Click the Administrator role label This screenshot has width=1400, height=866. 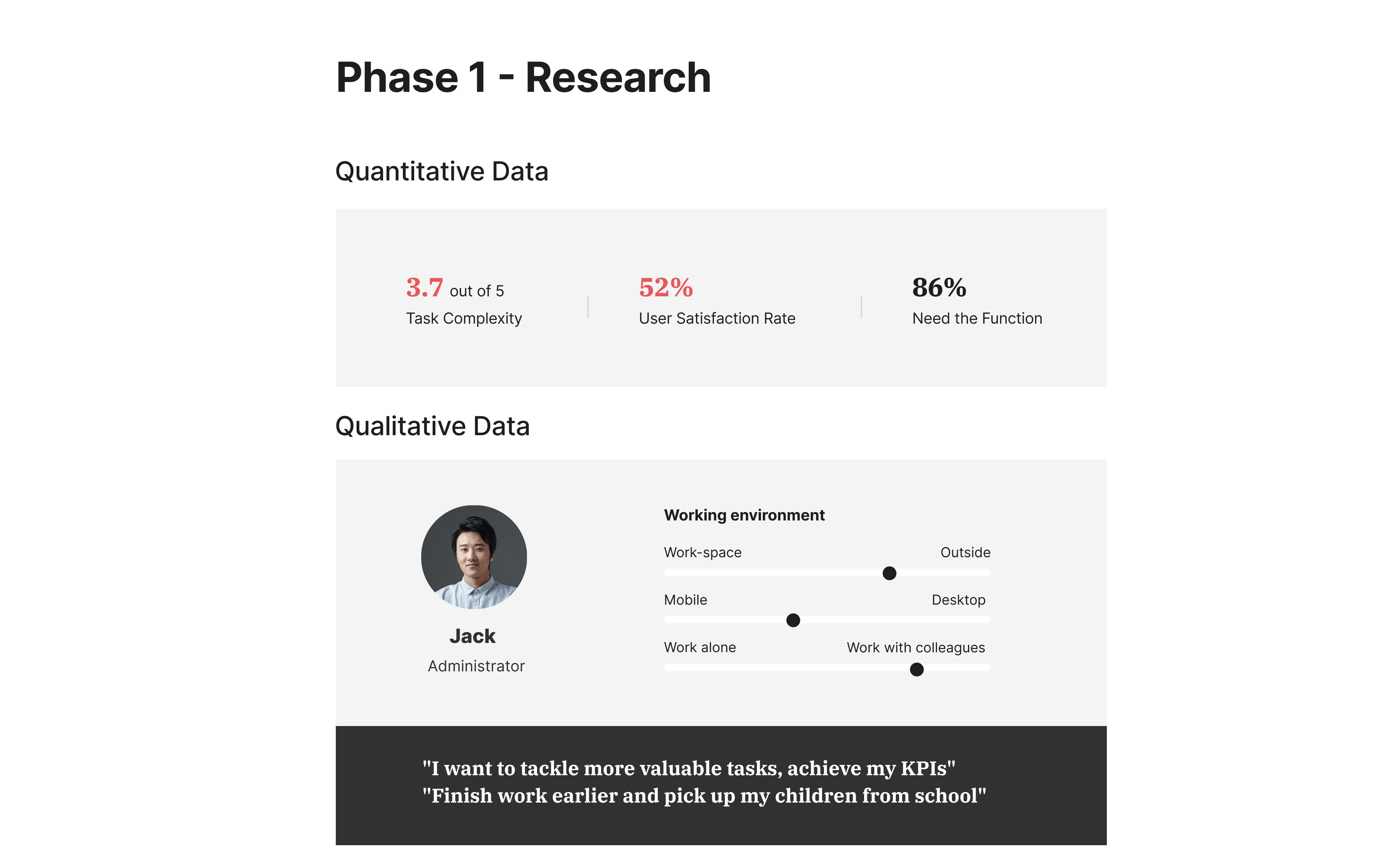(476, 666)
